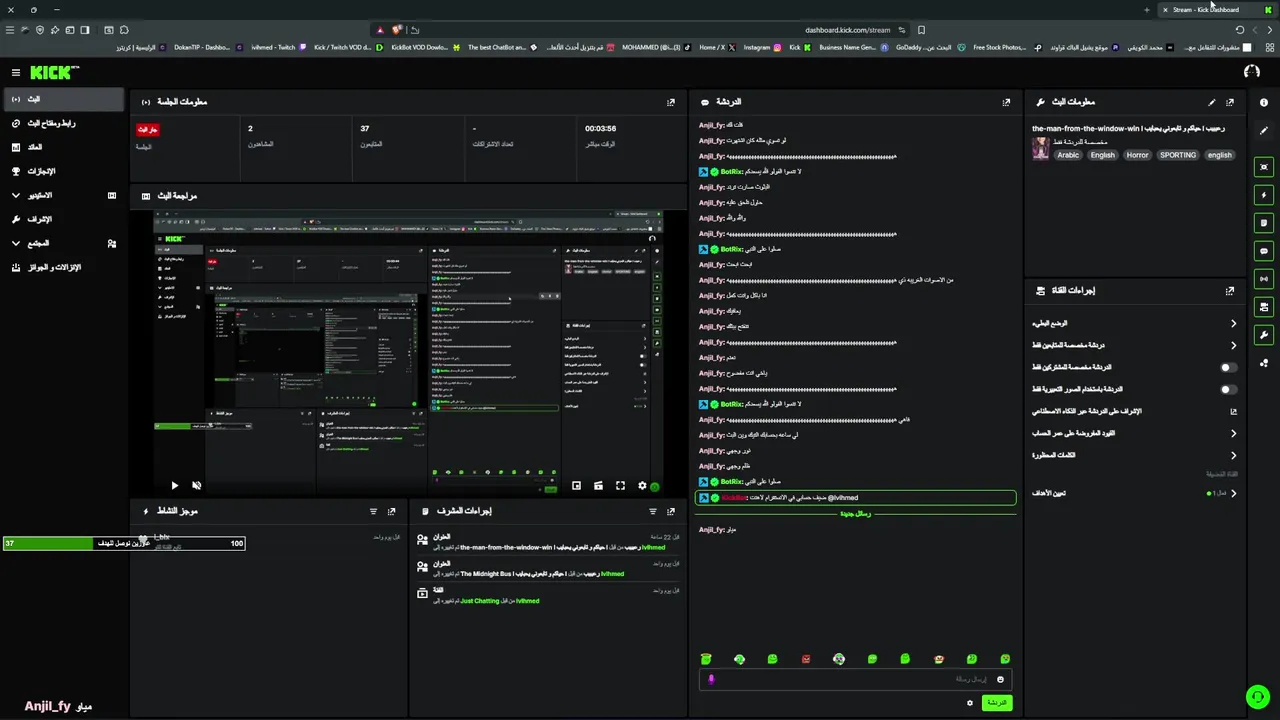Filter the activity feed panel
Viewport: 1280px width, 720px height.
(374, 511)
